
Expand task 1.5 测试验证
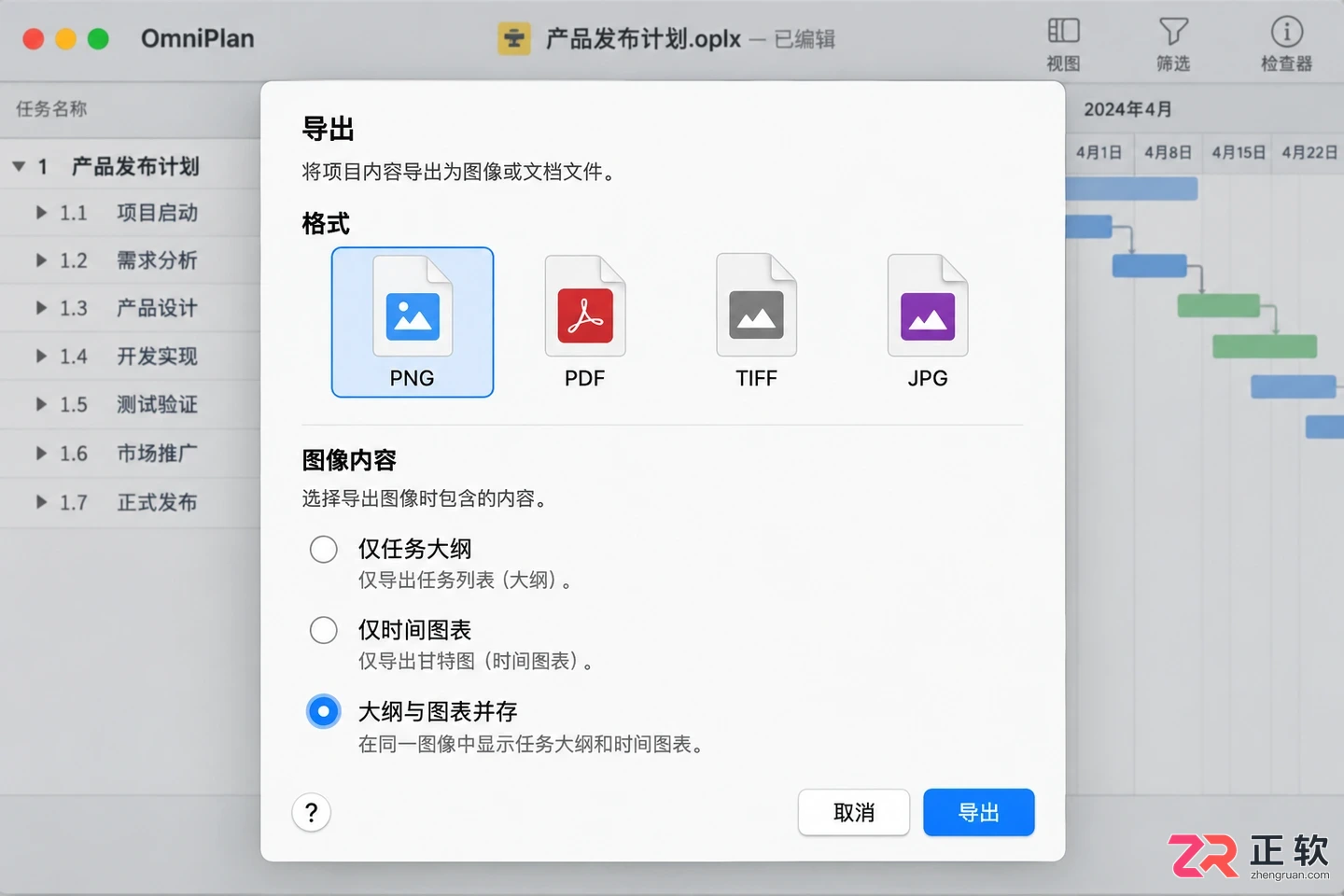[x=41, y=405]
